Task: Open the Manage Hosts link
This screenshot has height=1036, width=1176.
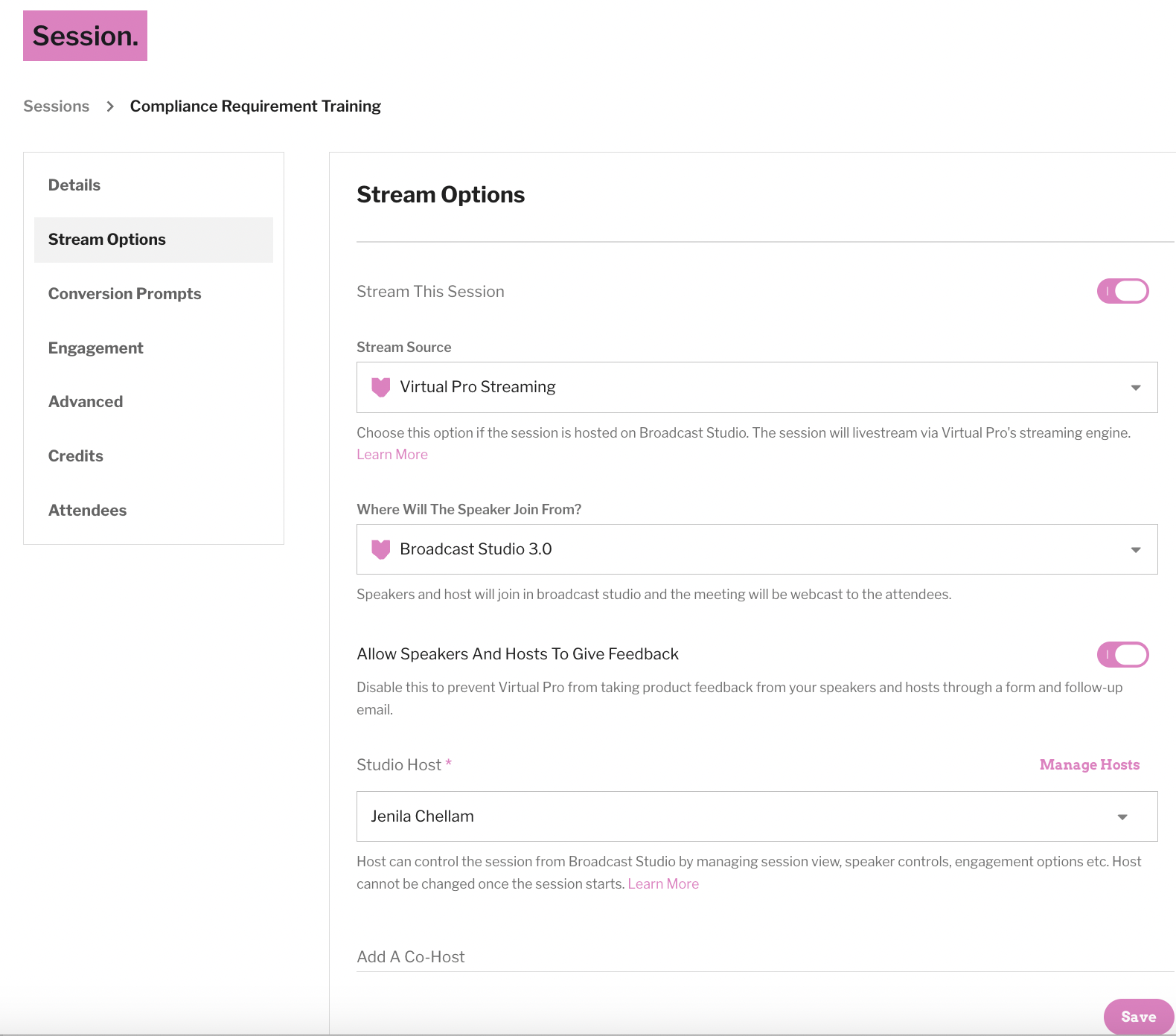Action: [1090, 764]
